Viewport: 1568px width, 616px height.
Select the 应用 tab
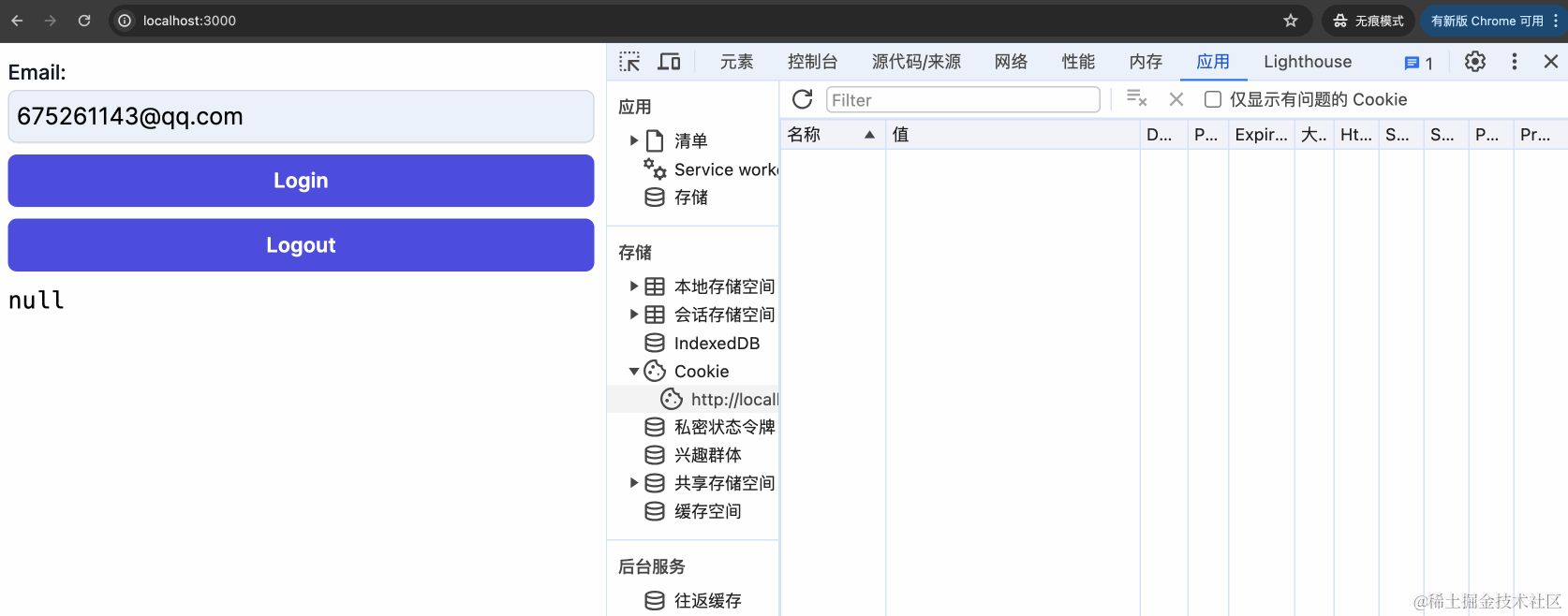coord(1213,62)
